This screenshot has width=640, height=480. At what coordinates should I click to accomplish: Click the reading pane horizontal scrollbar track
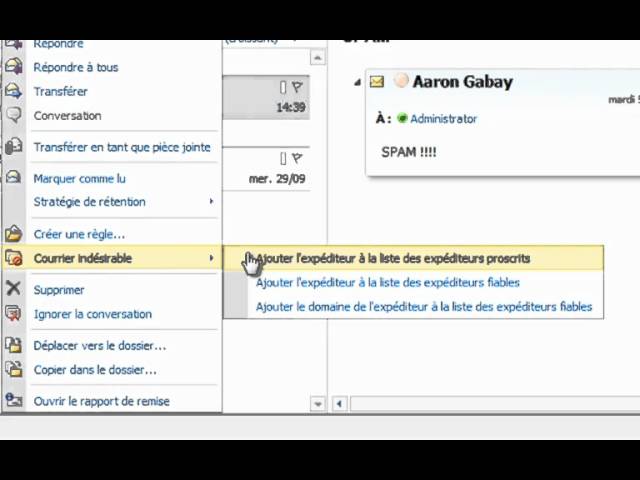(x=495, y=404)
